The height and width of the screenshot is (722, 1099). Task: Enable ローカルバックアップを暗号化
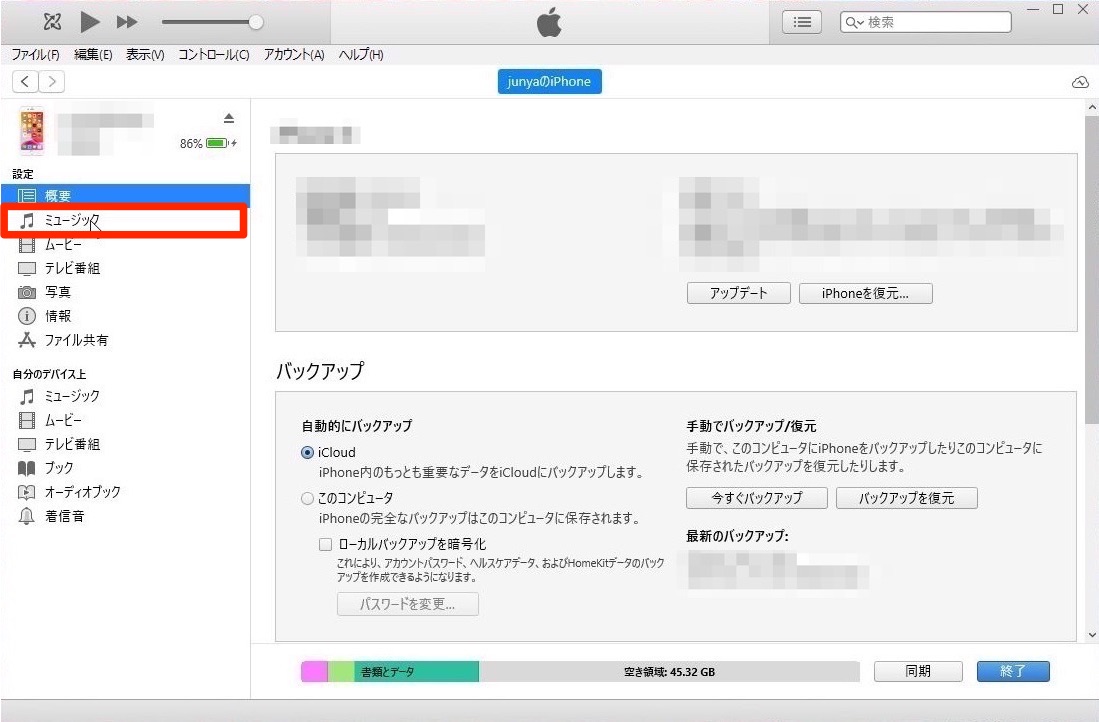(324, 543)
